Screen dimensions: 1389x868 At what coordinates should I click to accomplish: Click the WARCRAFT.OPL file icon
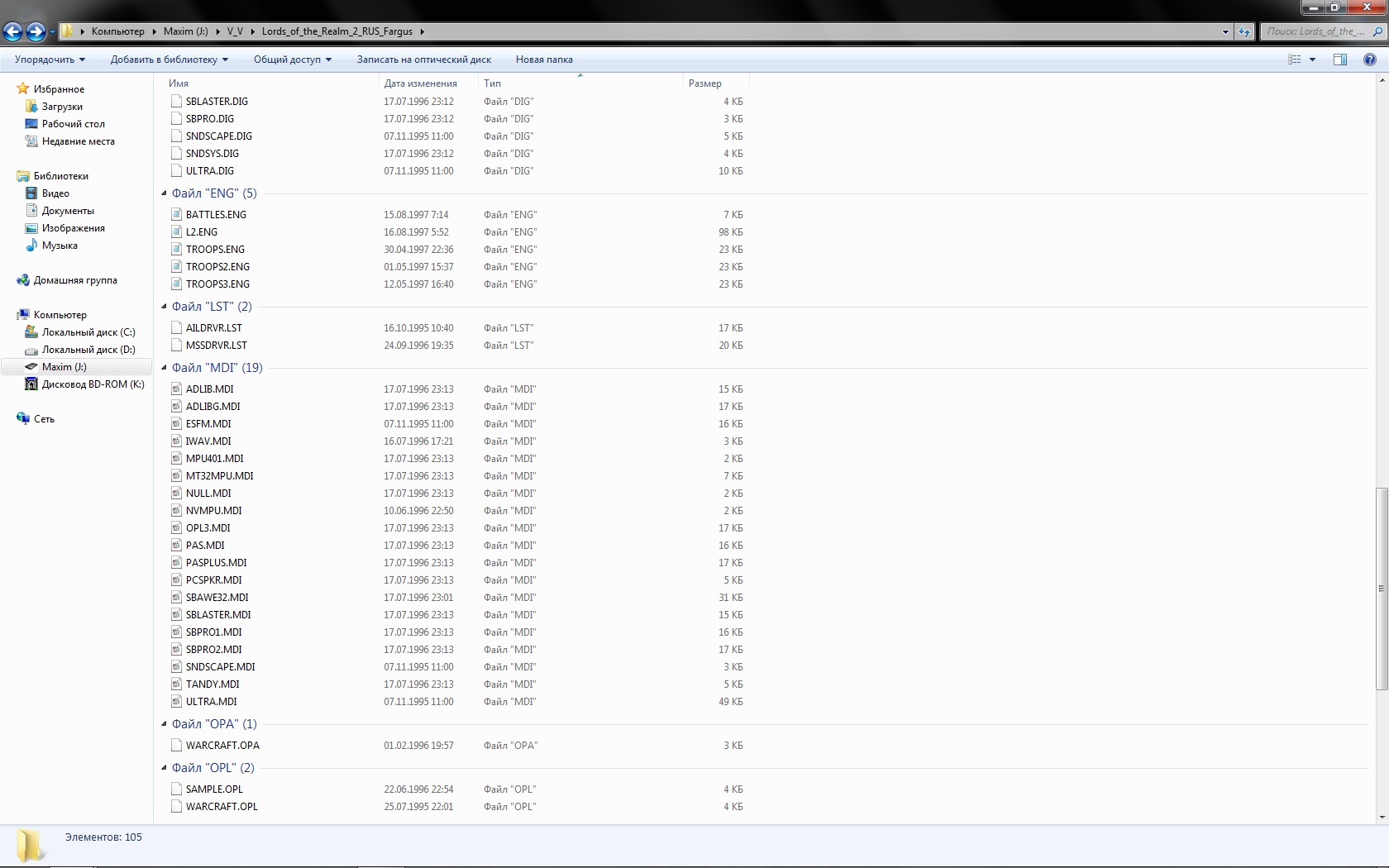[x=176, y=807]
